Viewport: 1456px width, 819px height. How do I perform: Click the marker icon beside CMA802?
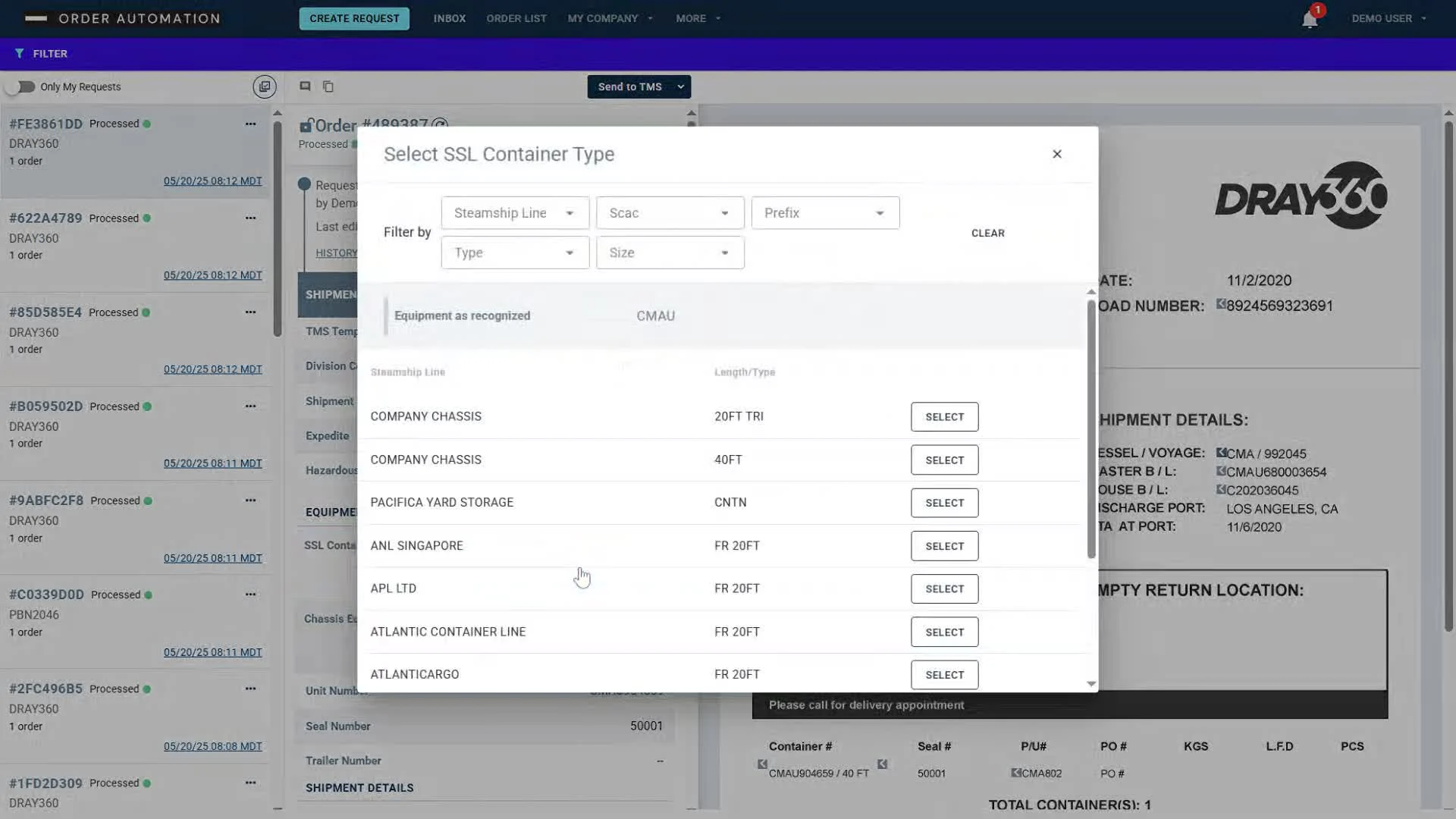1015,773
